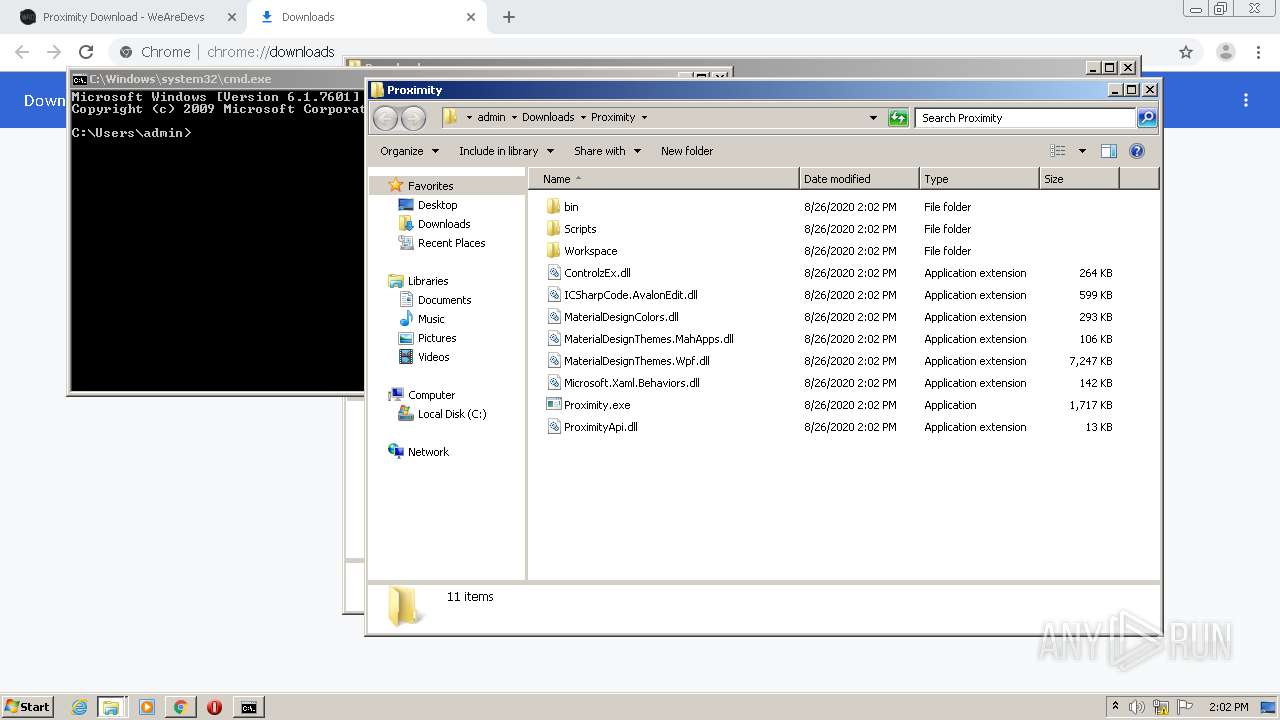Click the search magnifier in Explorer
The height and width of the screenshot is (720, 1280).
[1147, 118]
